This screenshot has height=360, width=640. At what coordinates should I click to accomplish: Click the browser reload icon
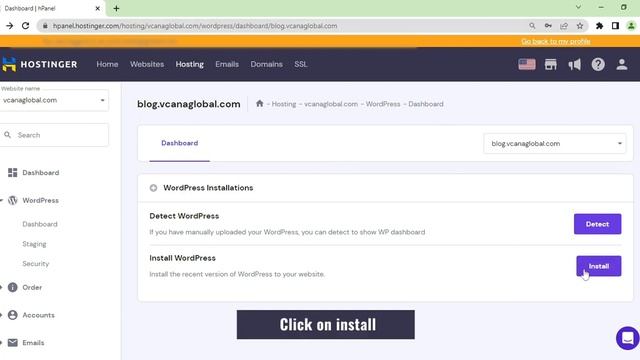(25, 26)
